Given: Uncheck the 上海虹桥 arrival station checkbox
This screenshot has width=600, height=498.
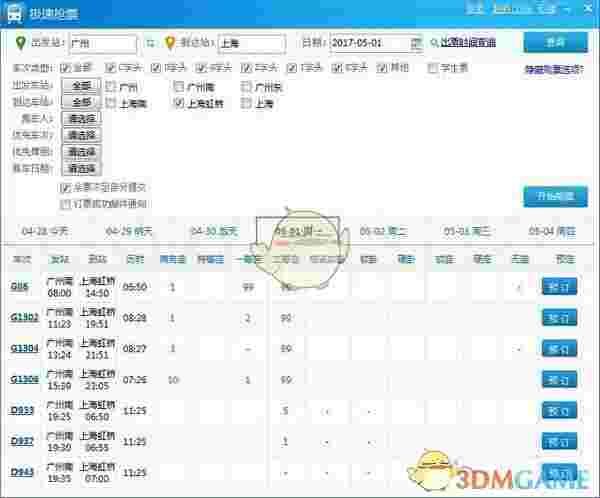Looking at the screenshot, I should [178, 103].
